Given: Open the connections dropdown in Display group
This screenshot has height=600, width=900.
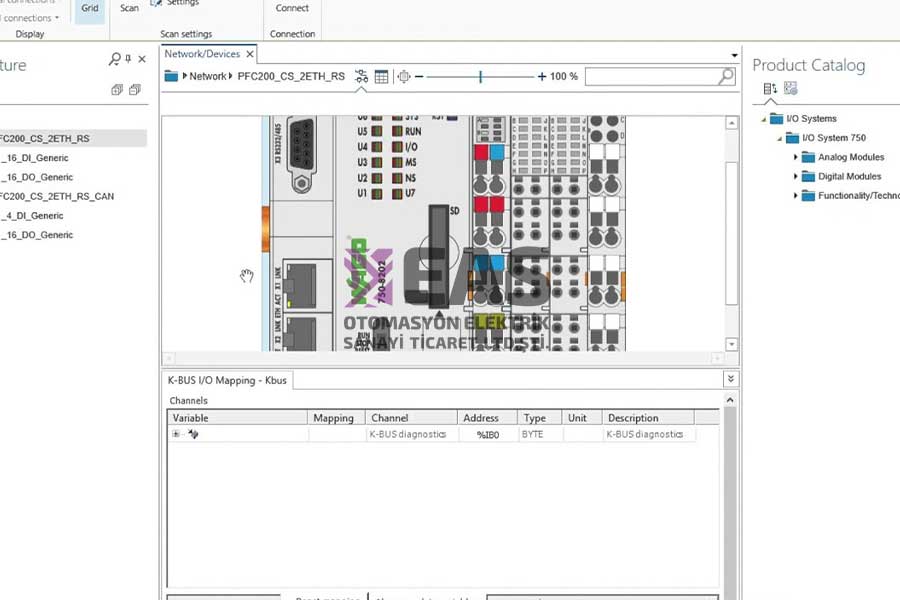Looking at the screenshot, I should click(x=30, y=18).
